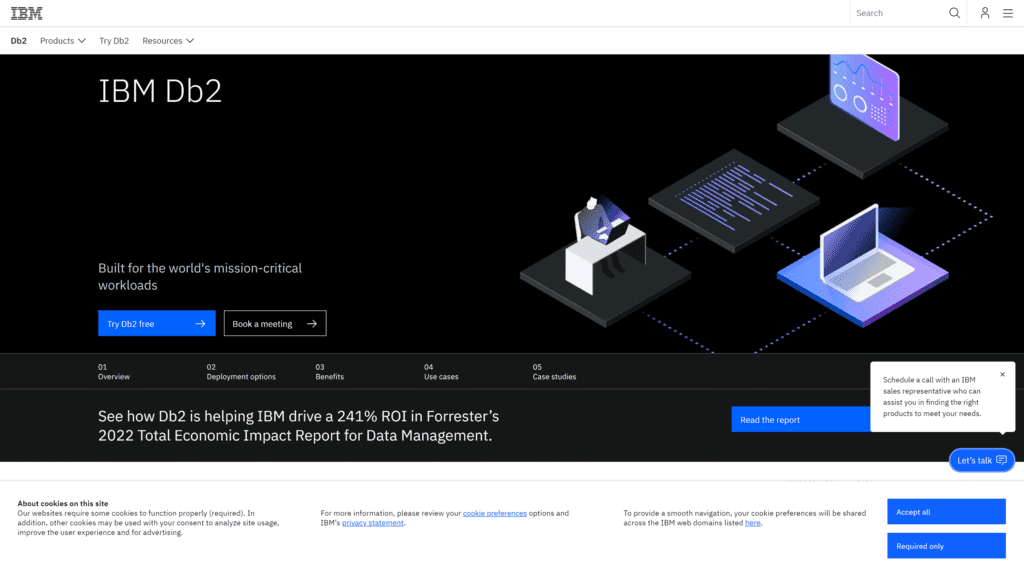
Task: Click the IBM logo
Action: point(26,13)
